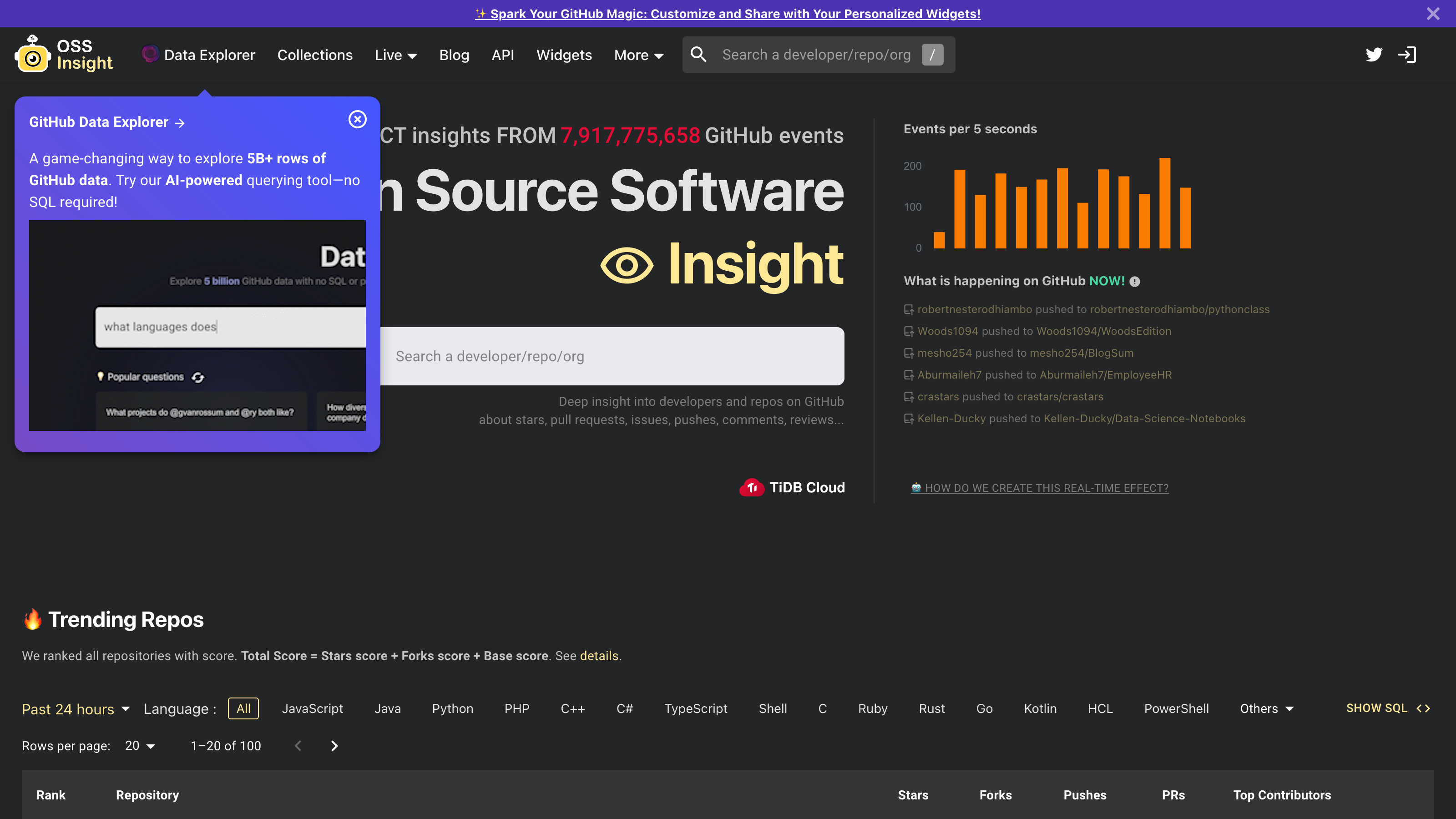1456x819 pixels.
Task: Expand the More dropdown menu
Action: (x=639, y=55)
